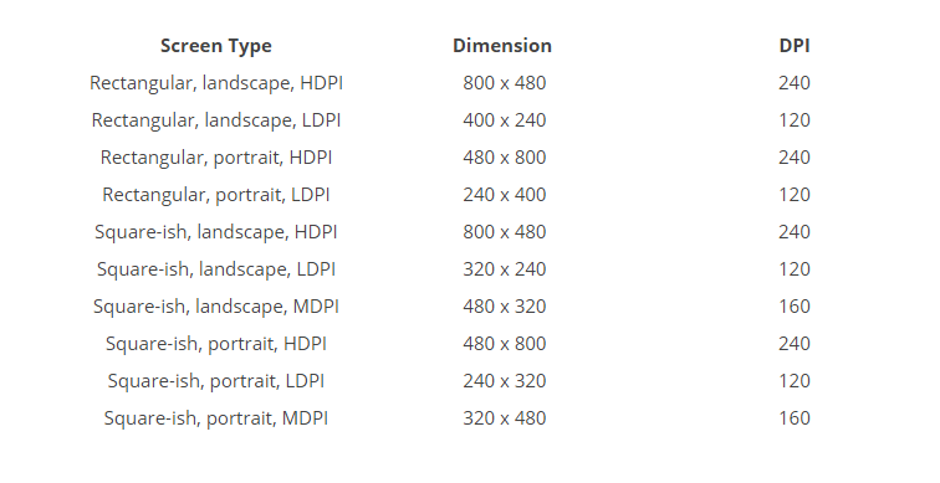Click the Dimension column header
This screenshot has width=940, height=483.
pos(502,46)
